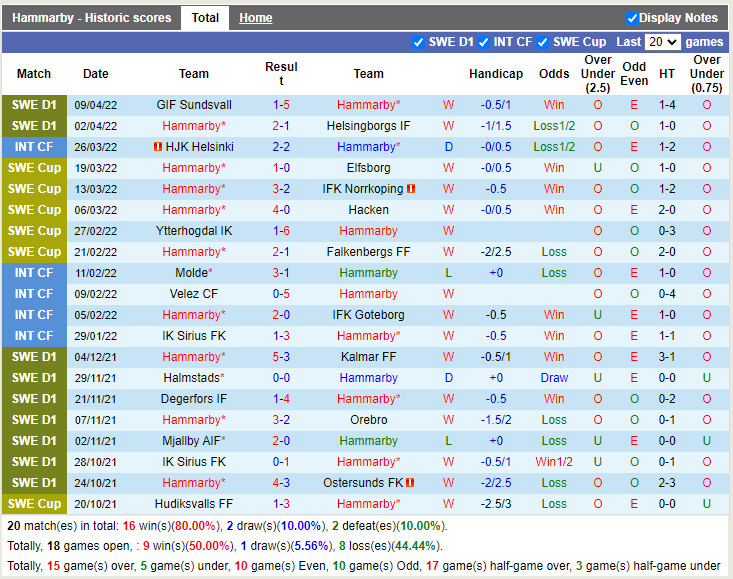Uncheck the INT CF league filter

483,42
